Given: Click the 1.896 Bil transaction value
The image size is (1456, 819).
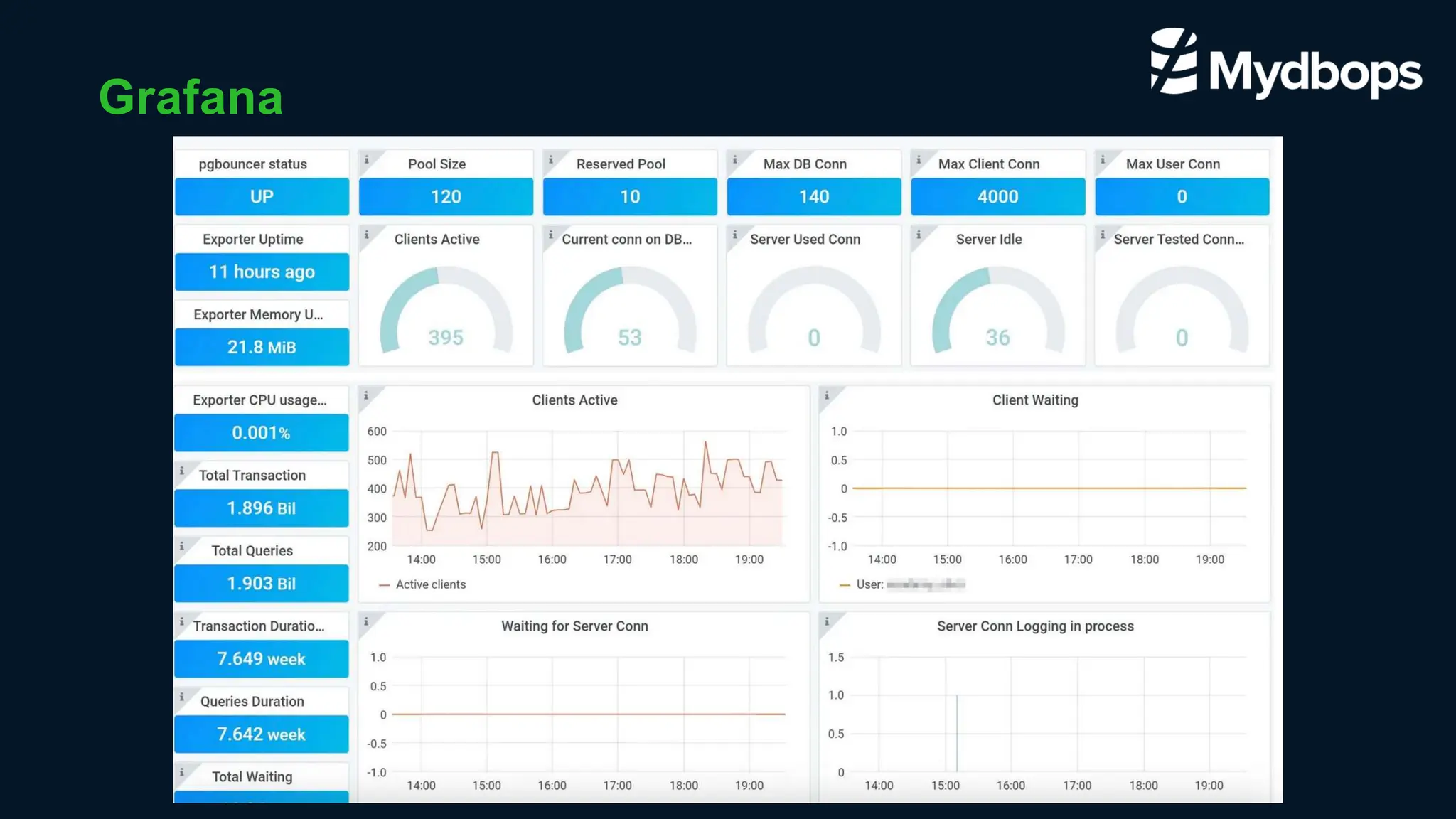Looking at the screenshot, I should [x=262, y=508].
